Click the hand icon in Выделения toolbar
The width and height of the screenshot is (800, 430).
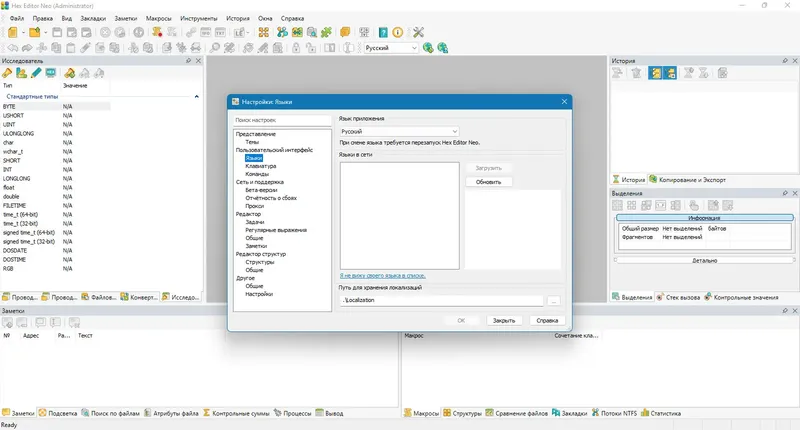pyautogui.click(x=694, y=206)
